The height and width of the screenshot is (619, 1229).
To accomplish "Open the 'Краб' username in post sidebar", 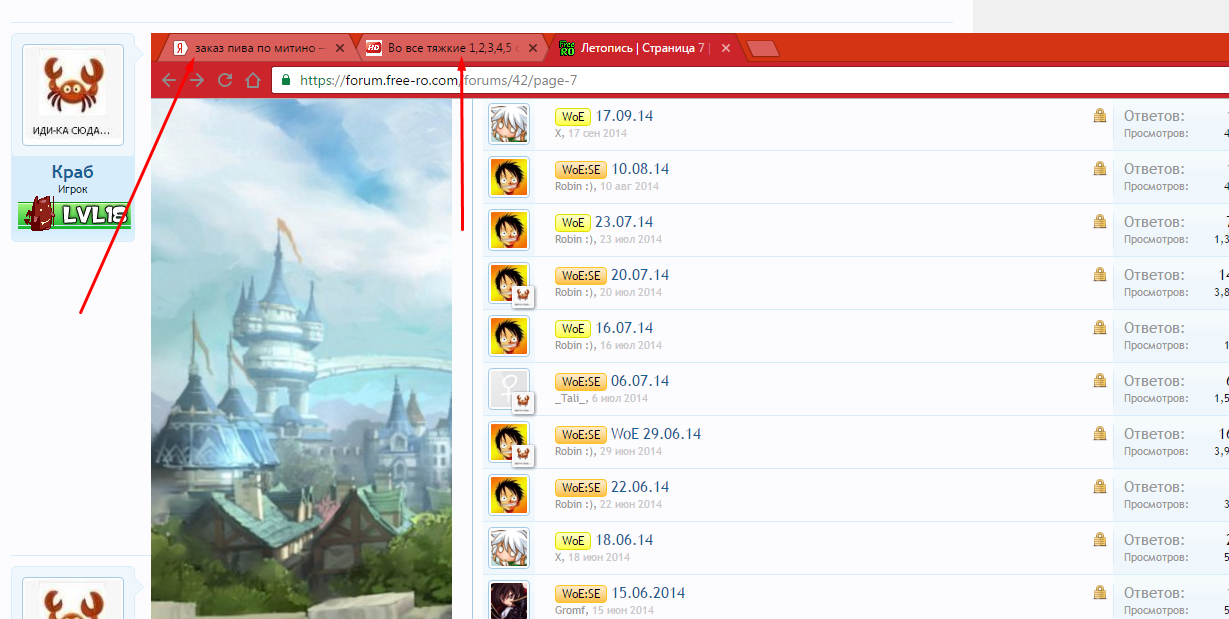I will 72,173.
